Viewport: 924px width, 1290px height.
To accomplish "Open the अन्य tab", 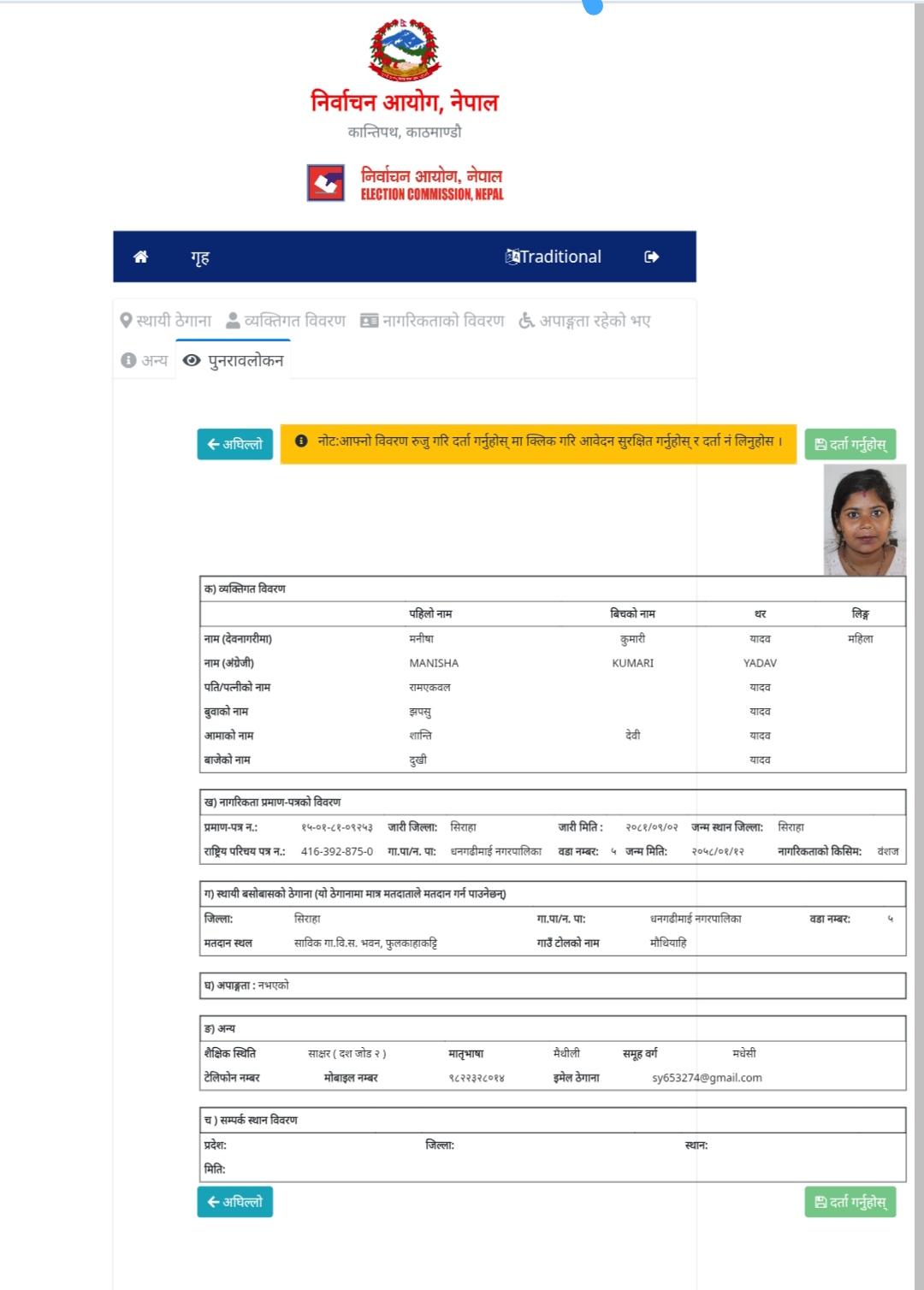I will (145, 360).
